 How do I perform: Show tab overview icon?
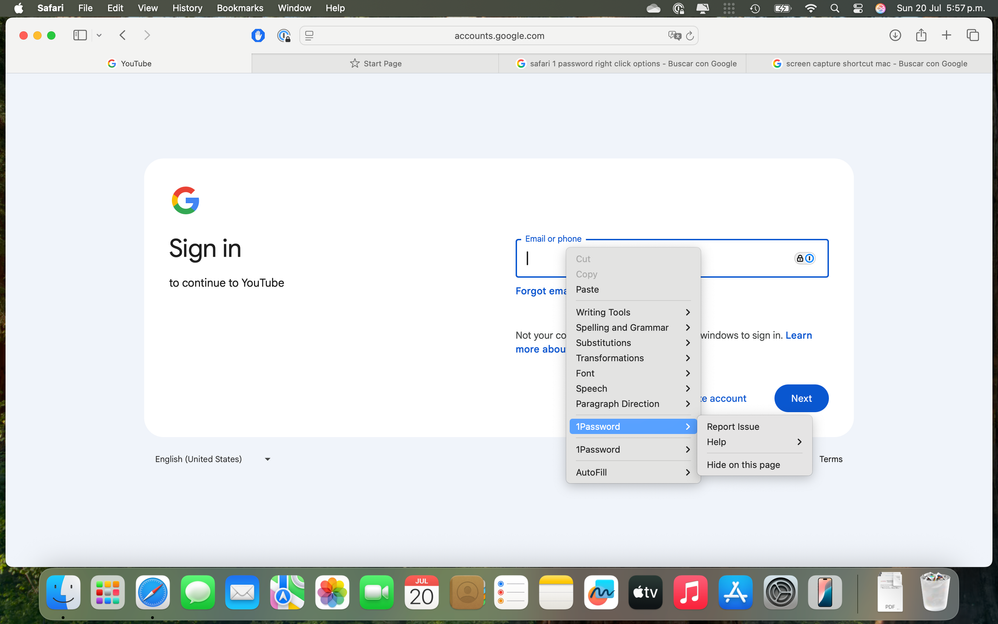click(973, 36)
